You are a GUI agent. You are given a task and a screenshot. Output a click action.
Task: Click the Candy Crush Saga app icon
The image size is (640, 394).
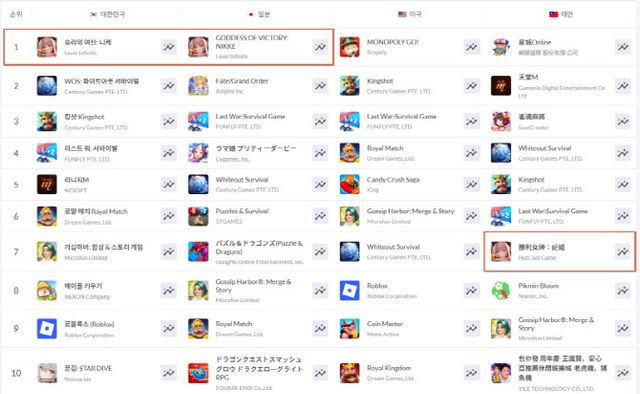click(x=350, y=184)
